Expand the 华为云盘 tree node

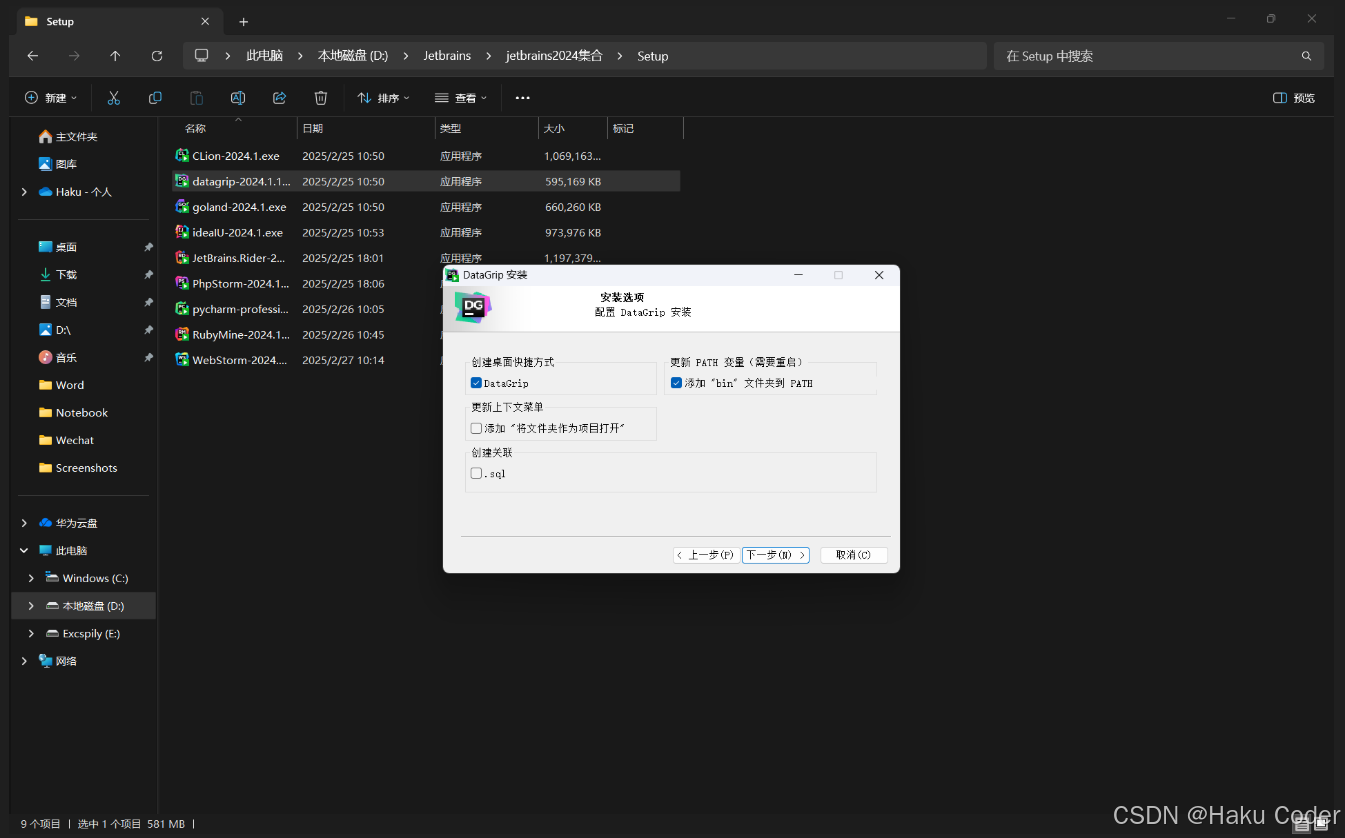coord(24,523)
